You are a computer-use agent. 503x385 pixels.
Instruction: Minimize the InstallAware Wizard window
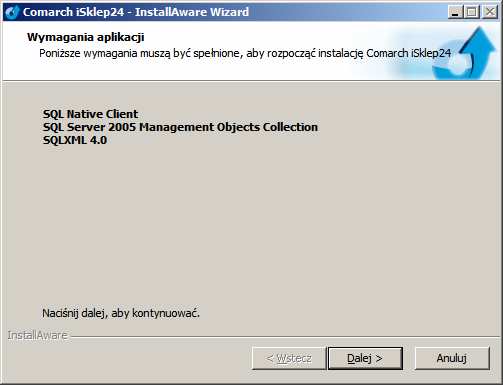(x=455, y=12)
